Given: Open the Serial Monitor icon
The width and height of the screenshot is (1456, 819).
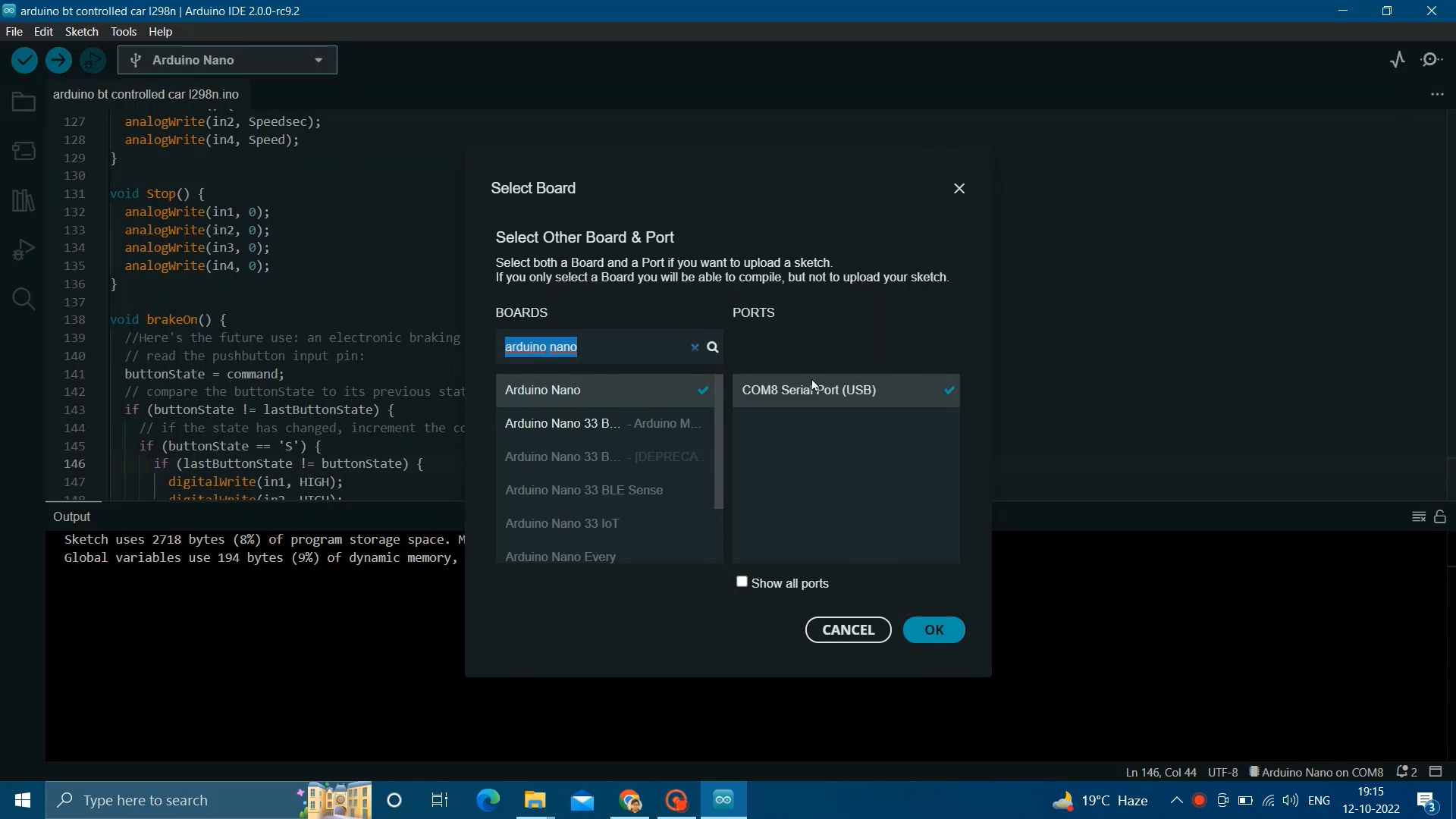Looking at the screenshot, I should [x=1432, y=58].
